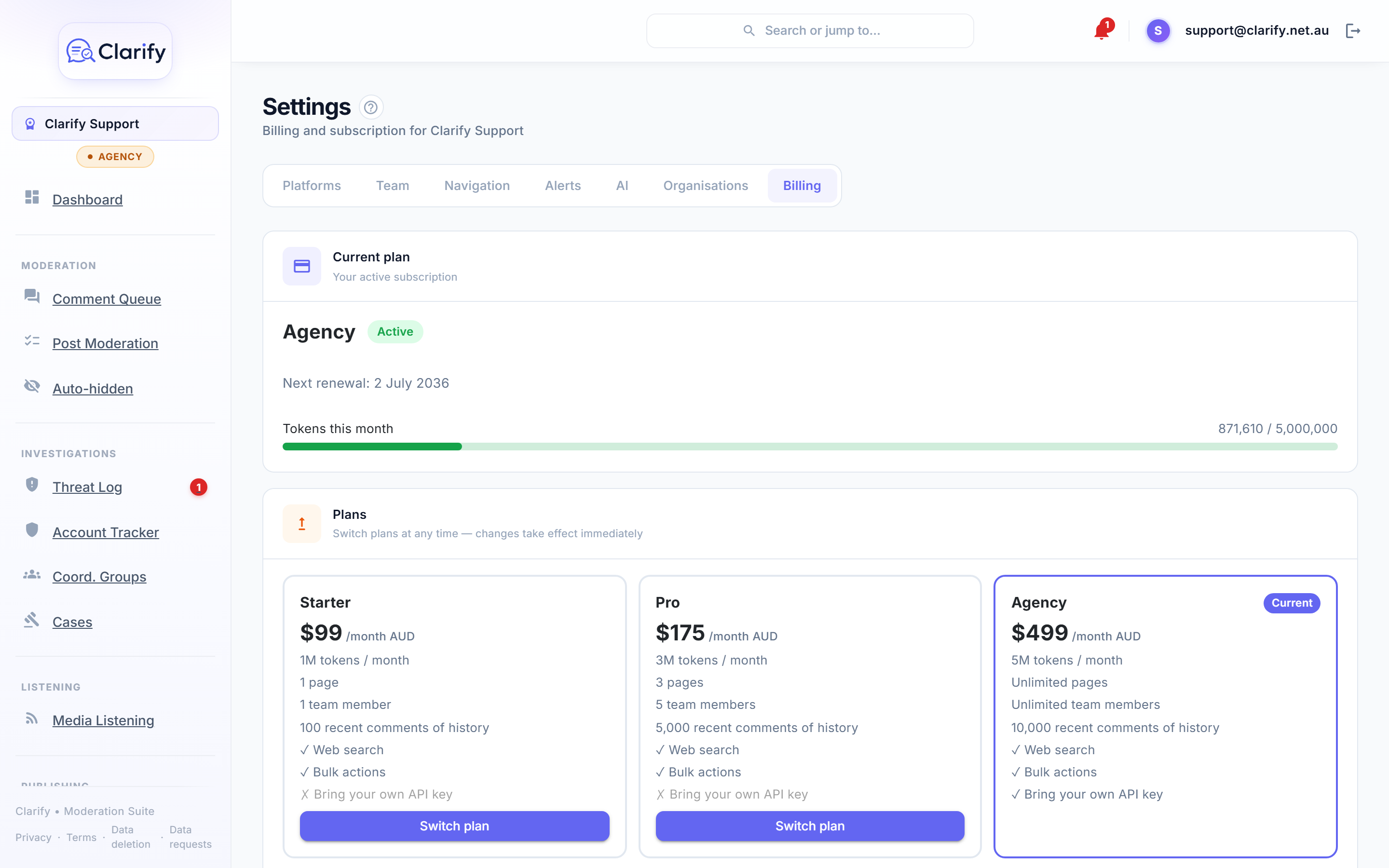Screen dimensions: 1389x868
Task: Click the Account Tracker shield icon
Action: coord(32,530)
